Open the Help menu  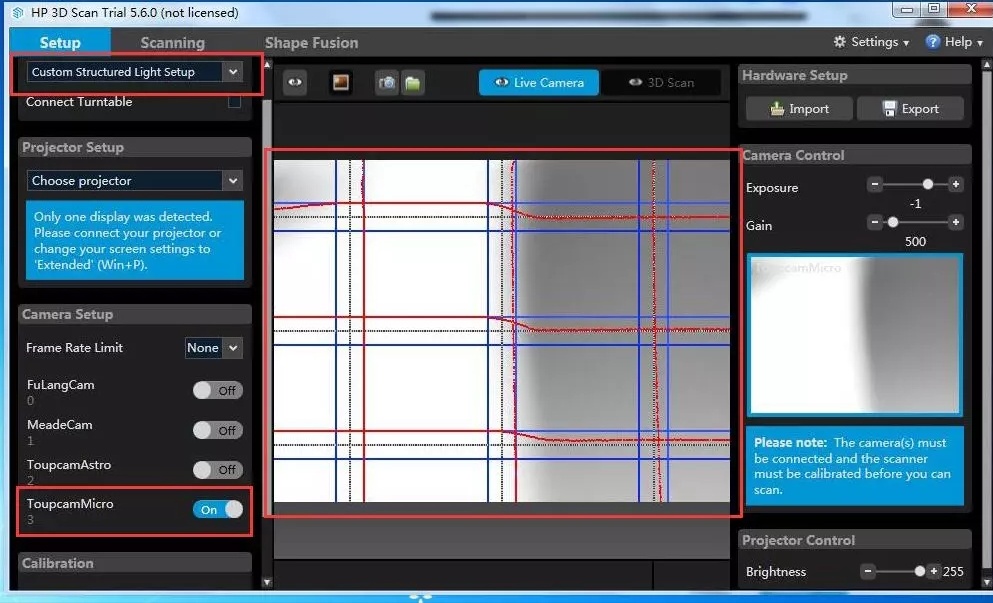point(949,42)
